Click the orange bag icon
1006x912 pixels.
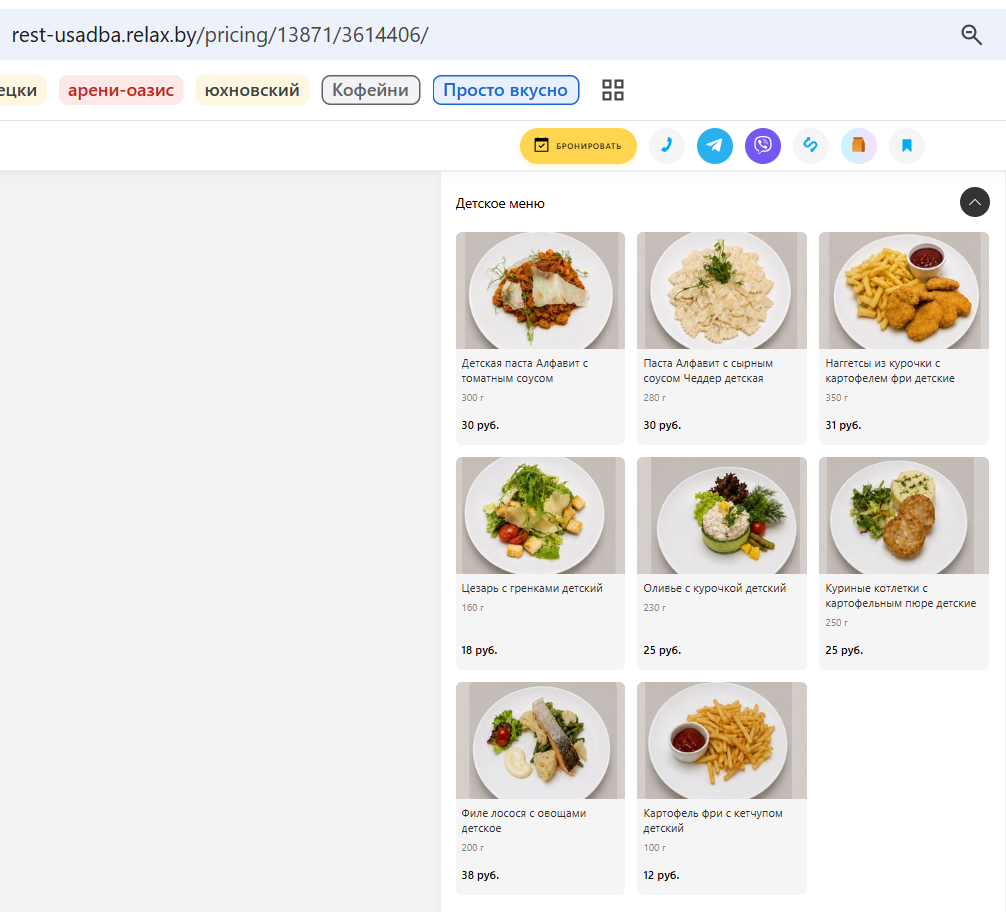pyautogui.click(x=858, y=146)
